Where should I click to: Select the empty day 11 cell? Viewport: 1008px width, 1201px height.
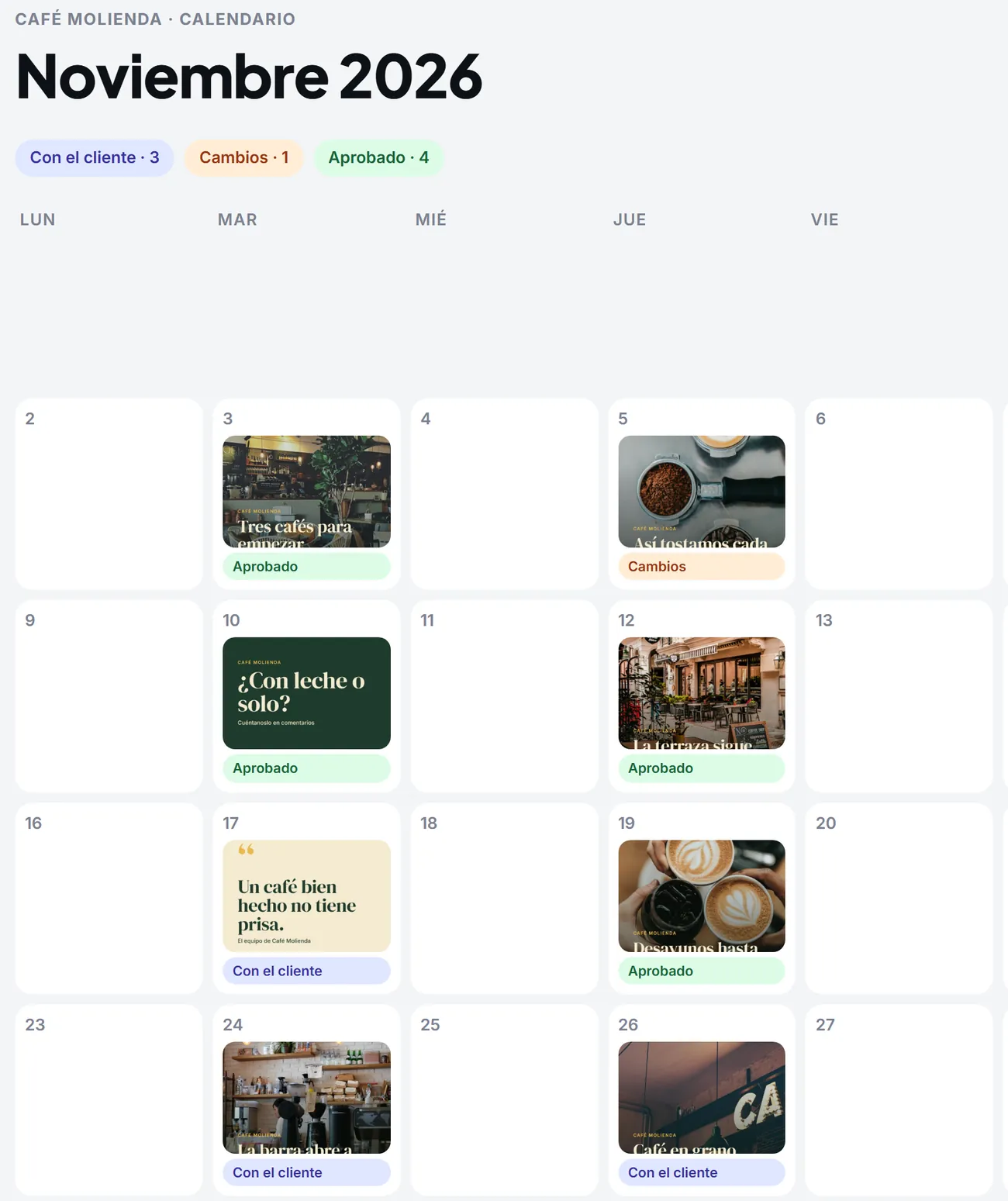pos(504,696)
